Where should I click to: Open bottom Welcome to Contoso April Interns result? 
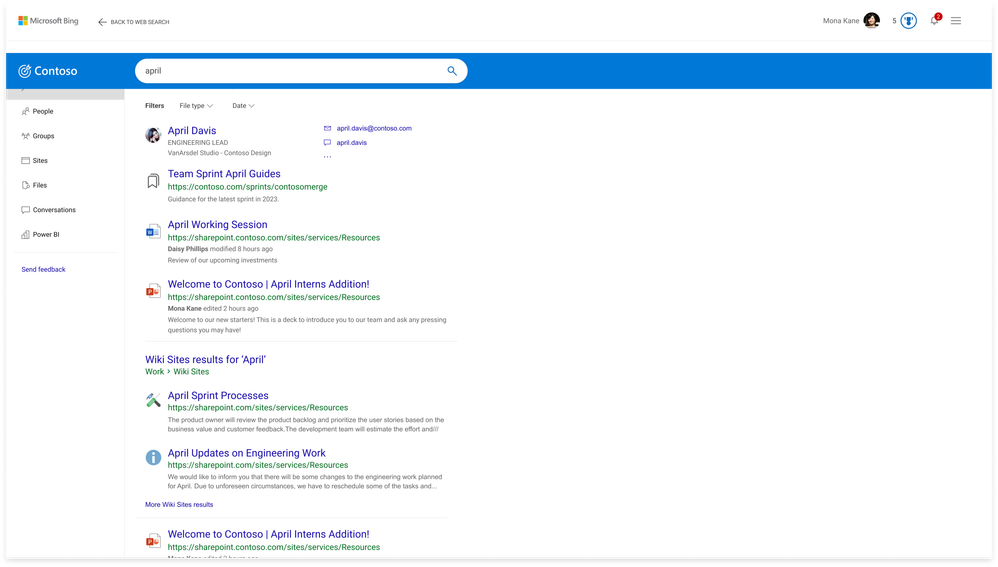click(x=269, y=535)
